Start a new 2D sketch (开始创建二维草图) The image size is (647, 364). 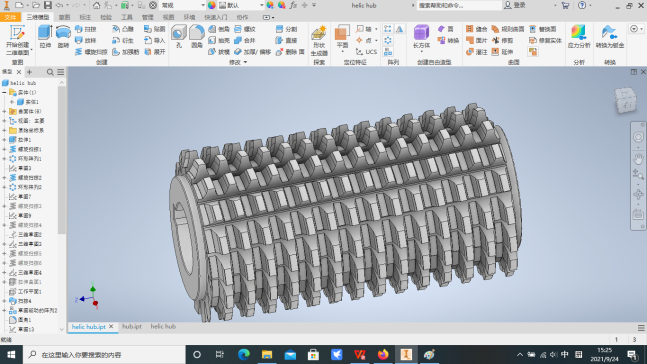[17, 40]
